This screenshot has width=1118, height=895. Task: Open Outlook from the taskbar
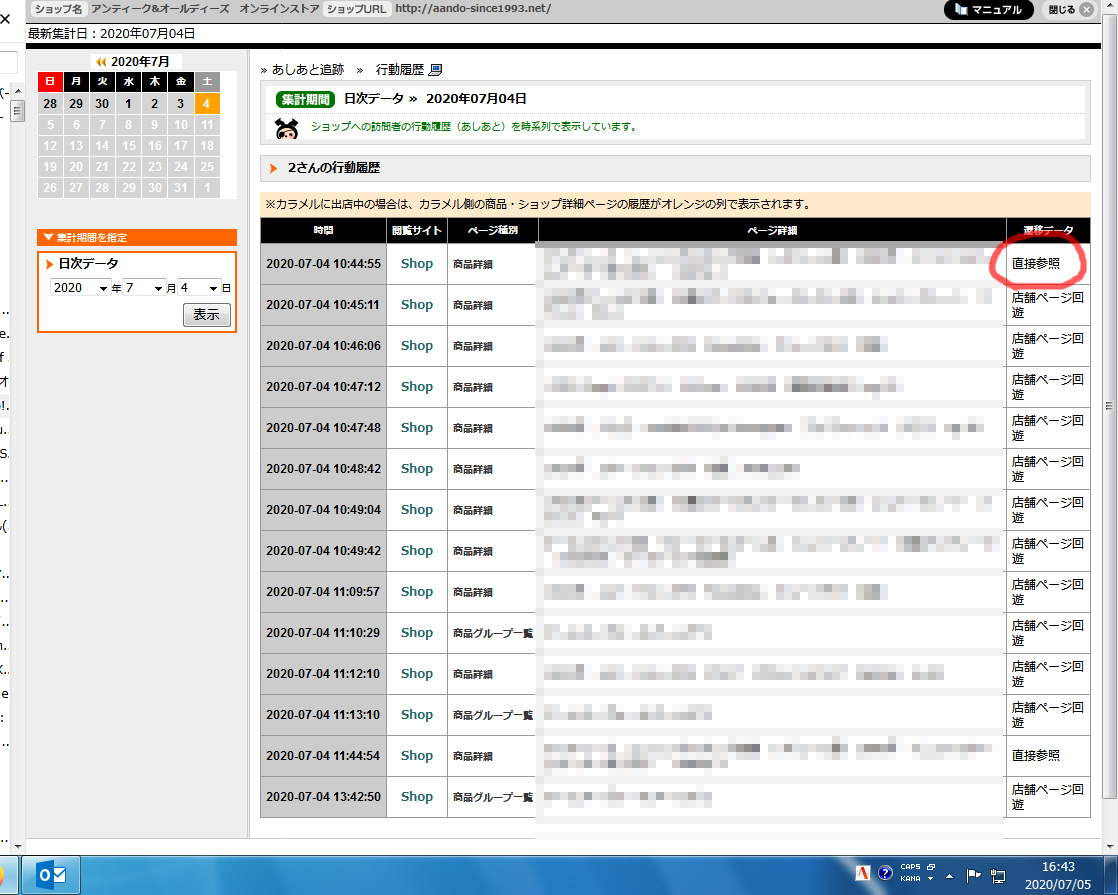(x=51, y=875)
